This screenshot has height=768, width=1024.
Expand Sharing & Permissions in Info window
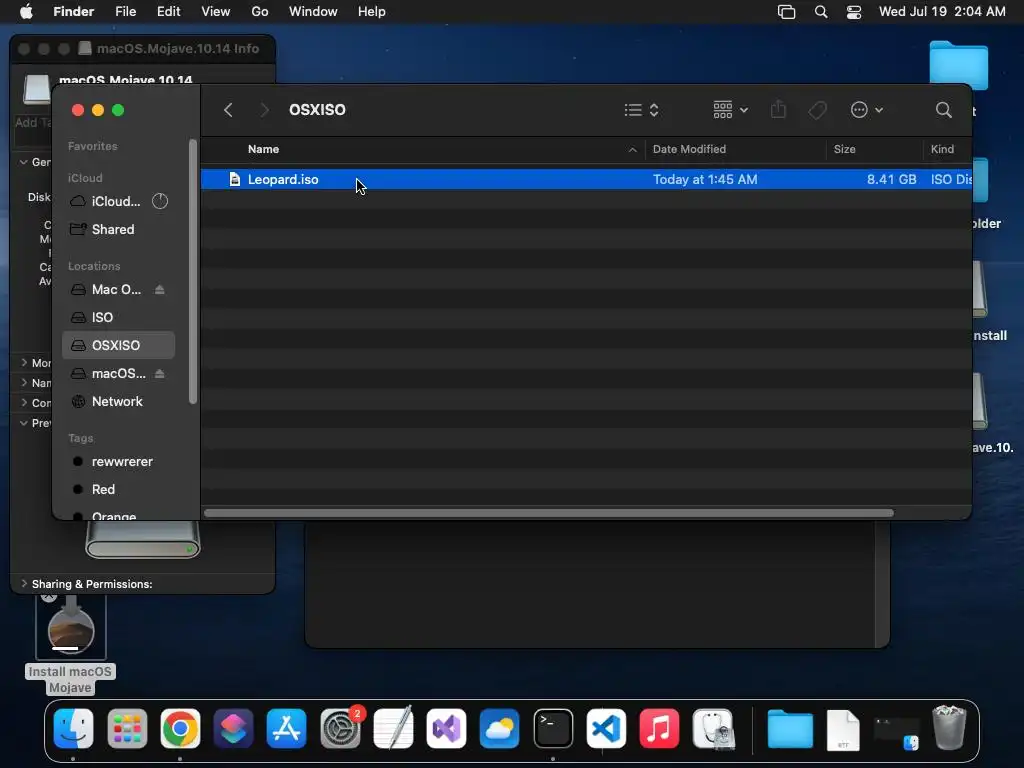(24, 583)
